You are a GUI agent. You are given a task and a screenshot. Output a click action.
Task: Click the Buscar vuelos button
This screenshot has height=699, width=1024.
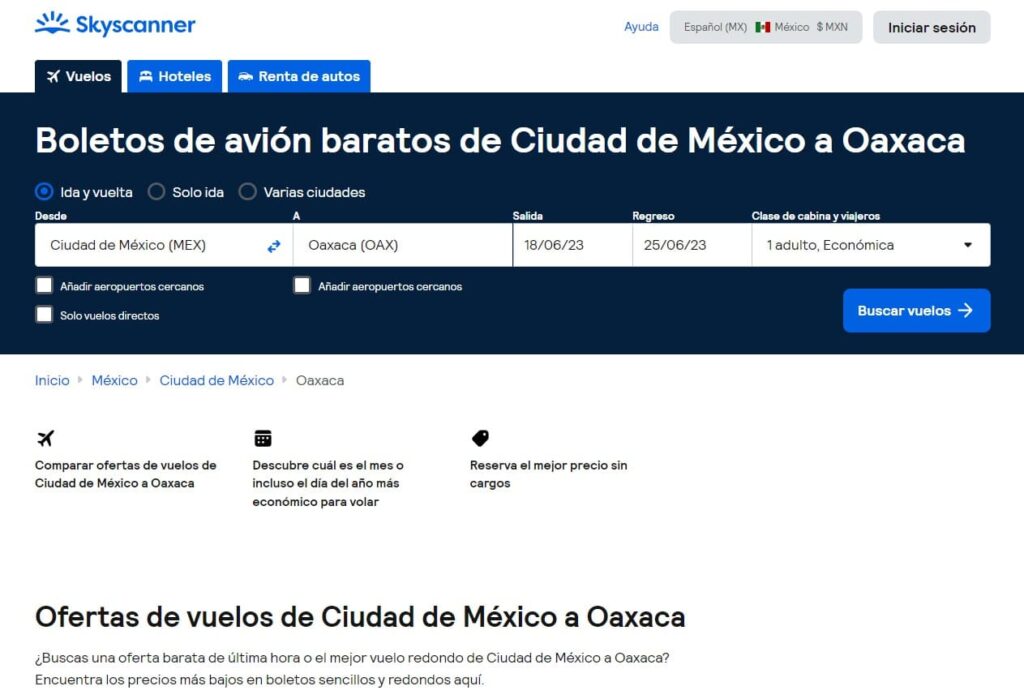pos(916,310)
